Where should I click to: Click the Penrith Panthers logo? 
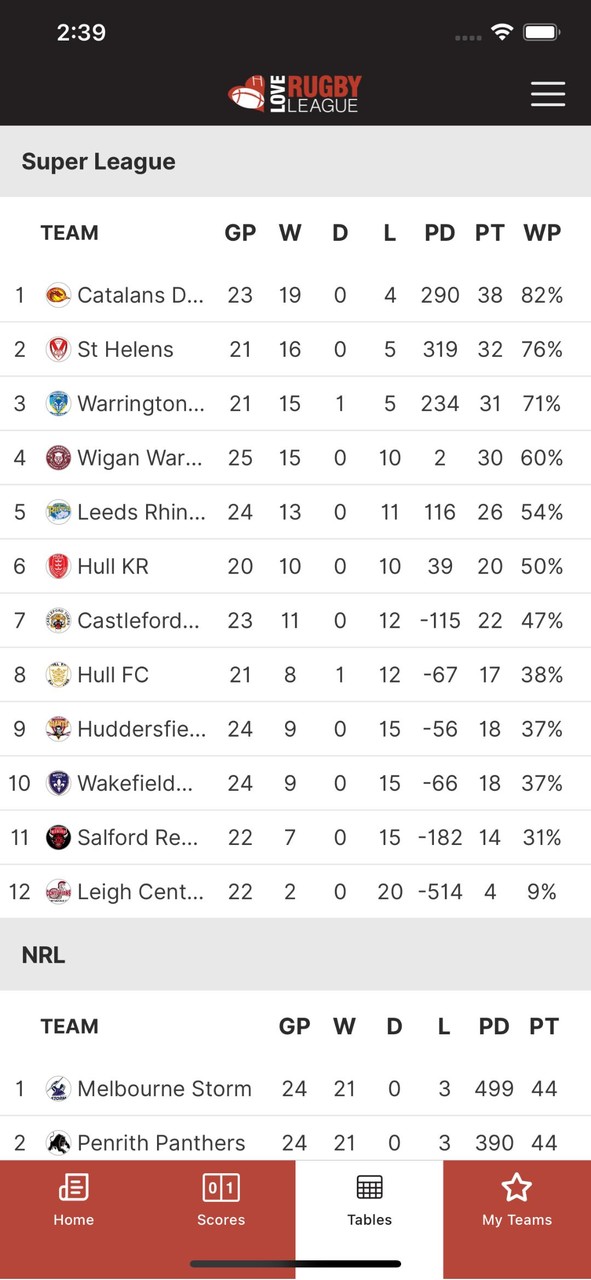pos(59,1142)
